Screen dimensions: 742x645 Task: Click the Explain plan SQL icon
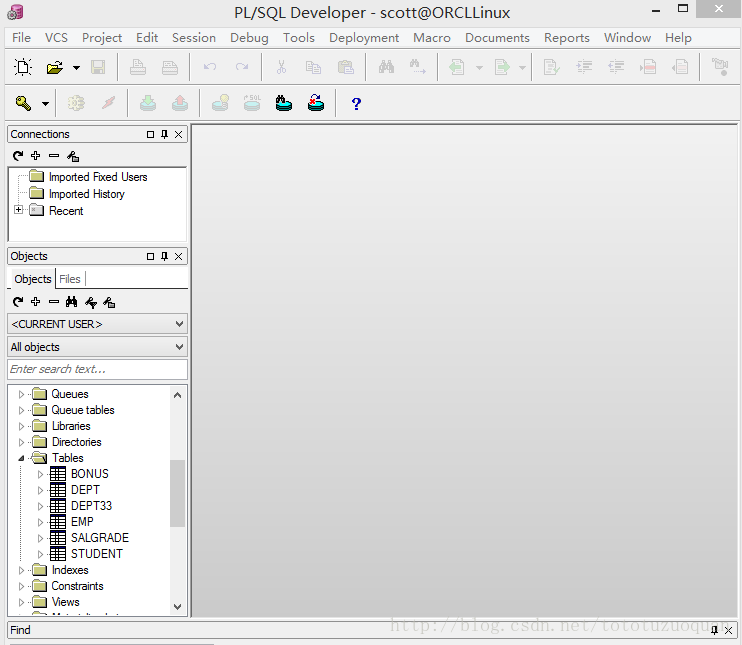252,103
